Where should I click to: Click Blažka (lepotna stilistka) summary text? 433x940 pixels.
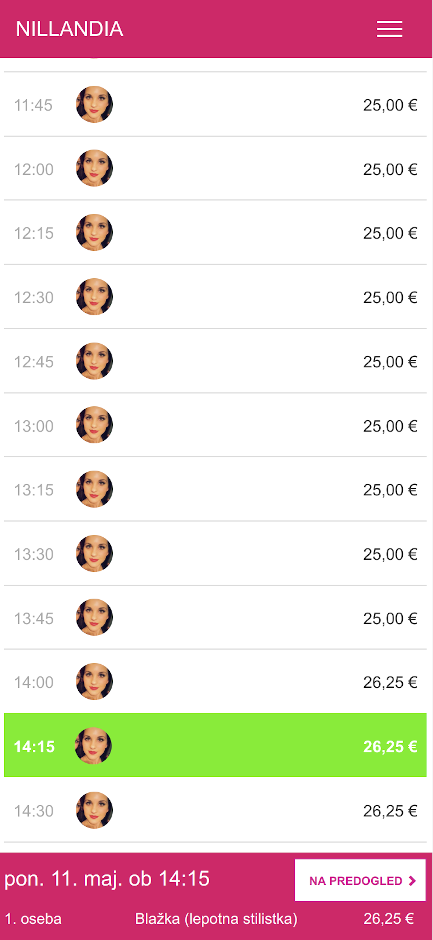tap(216, 918)
